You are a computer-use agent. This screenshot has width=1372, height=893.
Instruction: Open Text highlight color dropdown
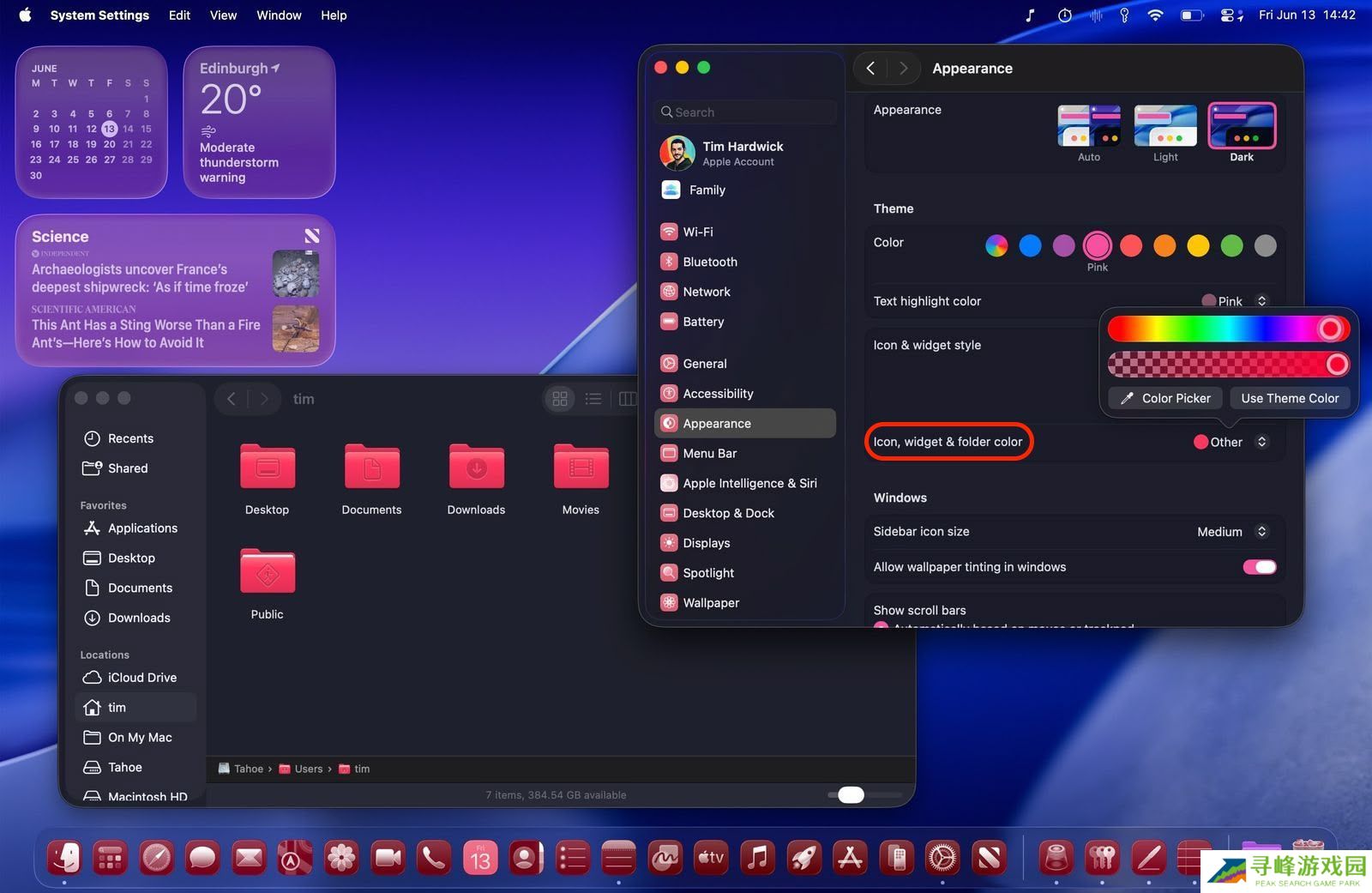tap(1234, 301)
